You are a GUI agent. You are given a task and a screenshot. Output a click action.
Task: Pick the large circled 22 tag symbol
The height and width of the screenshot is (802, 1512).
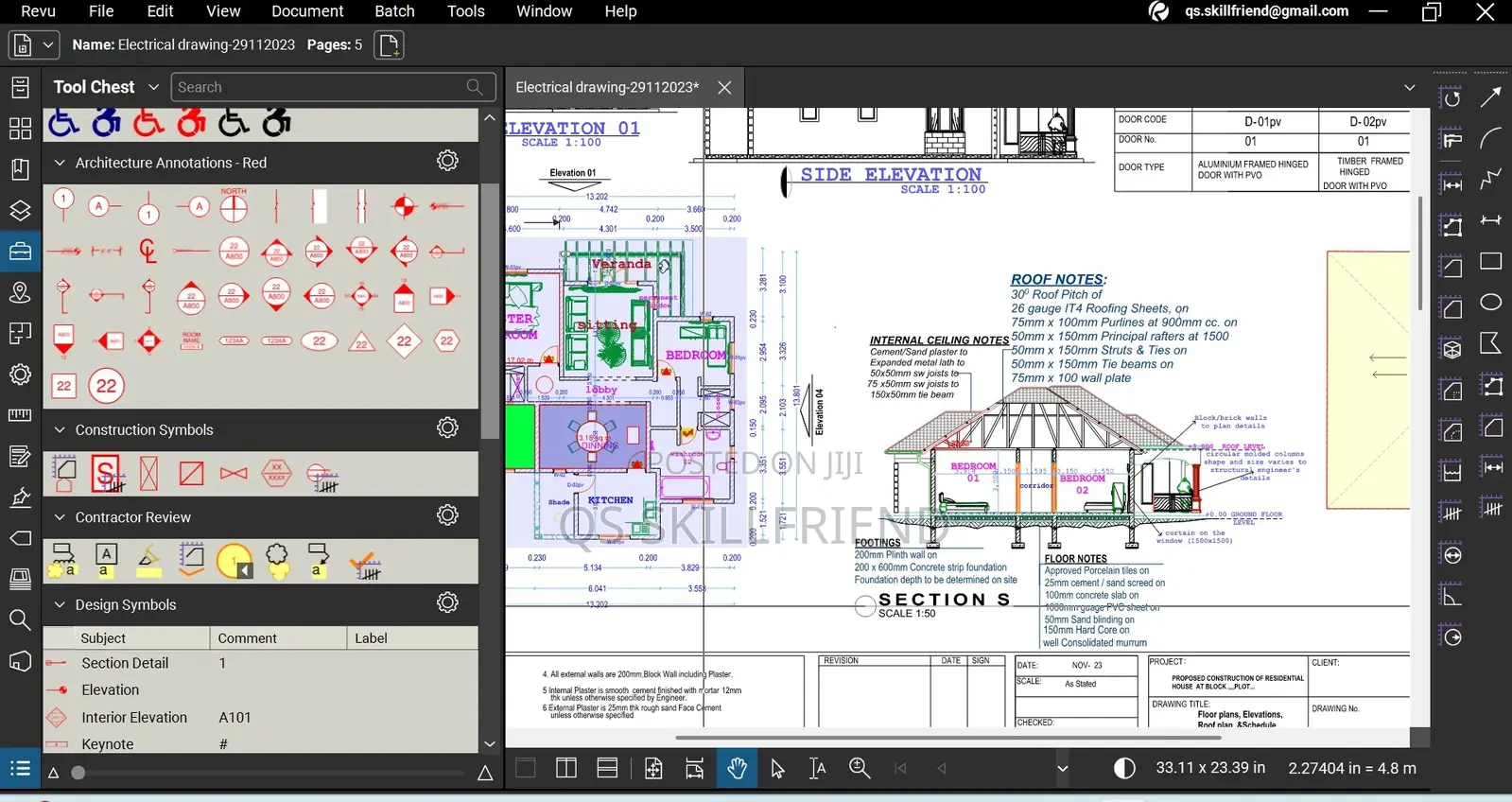click(107, 386)
